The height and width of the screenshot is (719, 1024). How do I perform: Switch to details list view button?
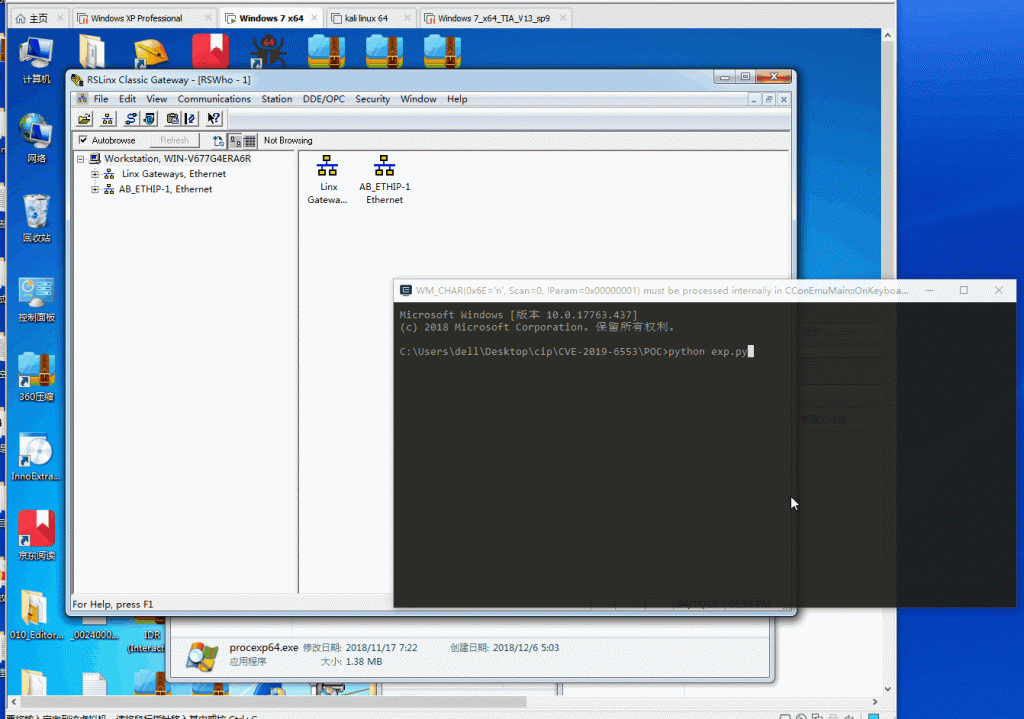point(250,141)
